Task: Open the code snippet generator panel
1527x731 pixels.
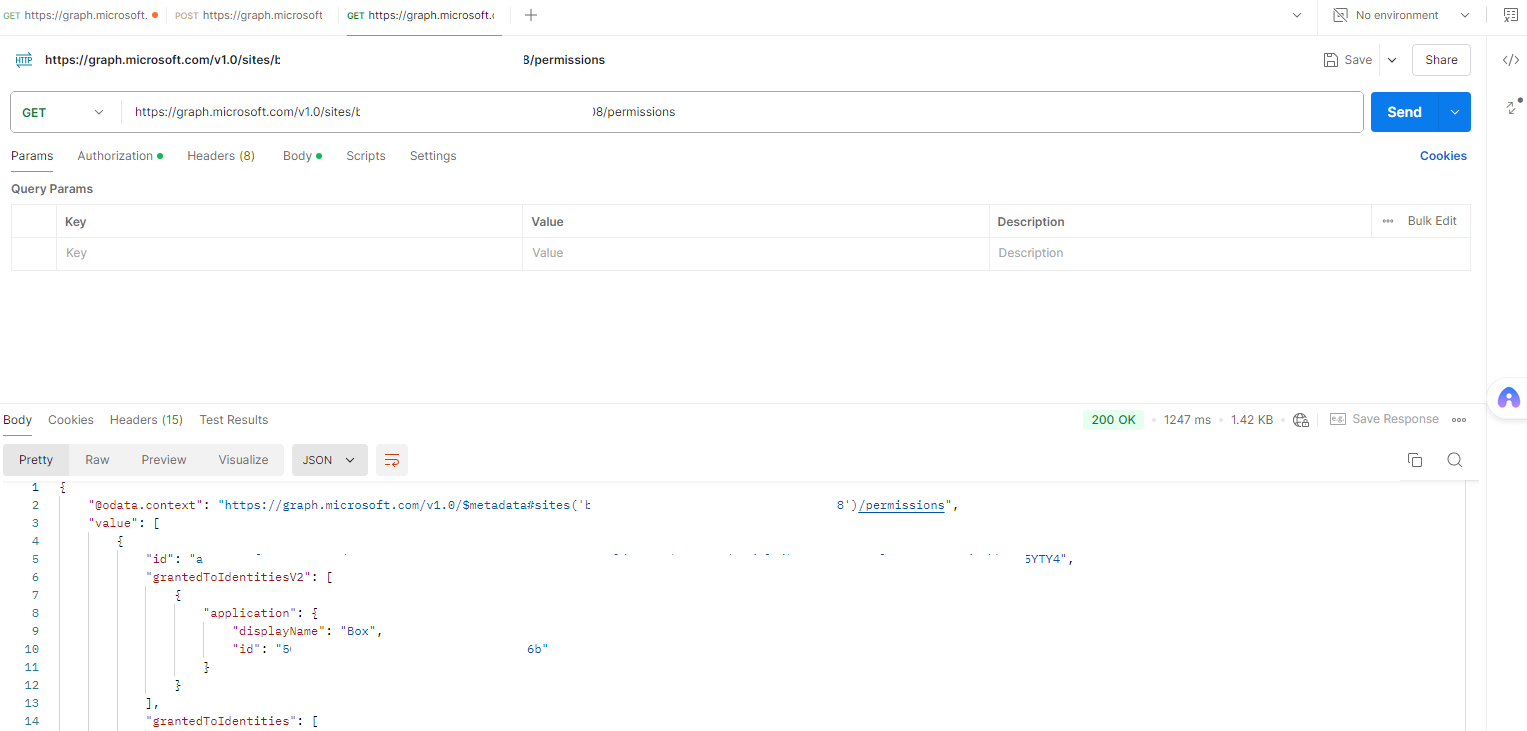Action: point(1510,59)
